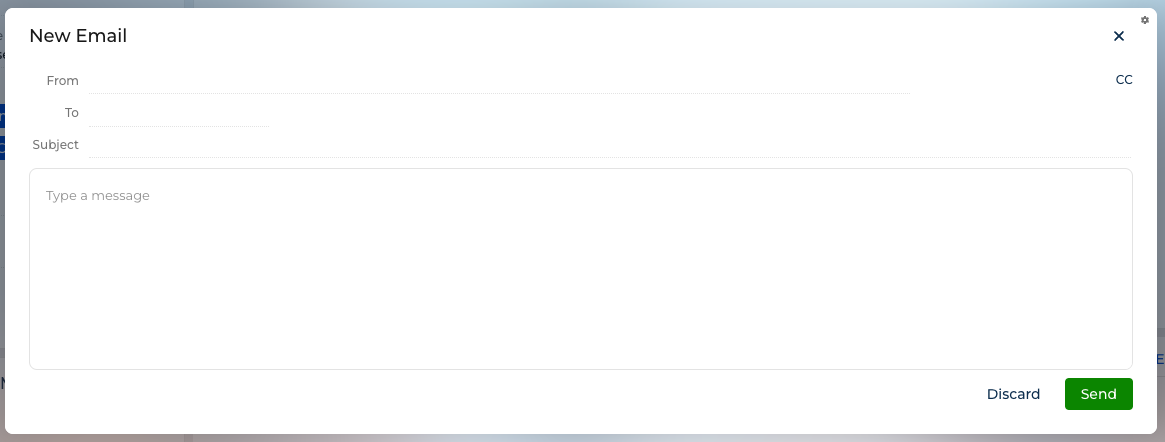1165x442 pixels.
Task: Click the From label text
Action: [62, 80]
